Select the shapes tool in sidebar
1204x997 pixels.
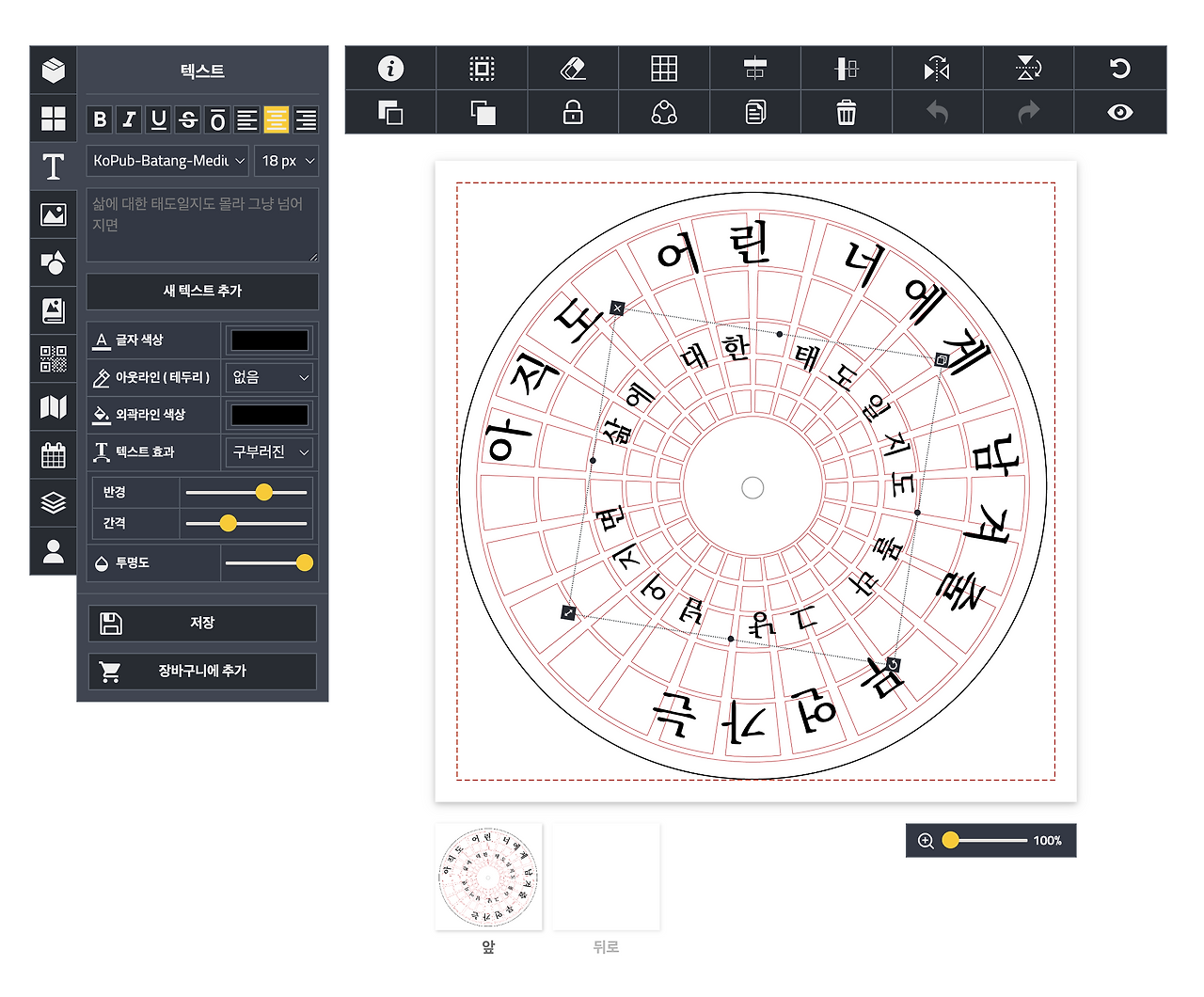[54, 262]
